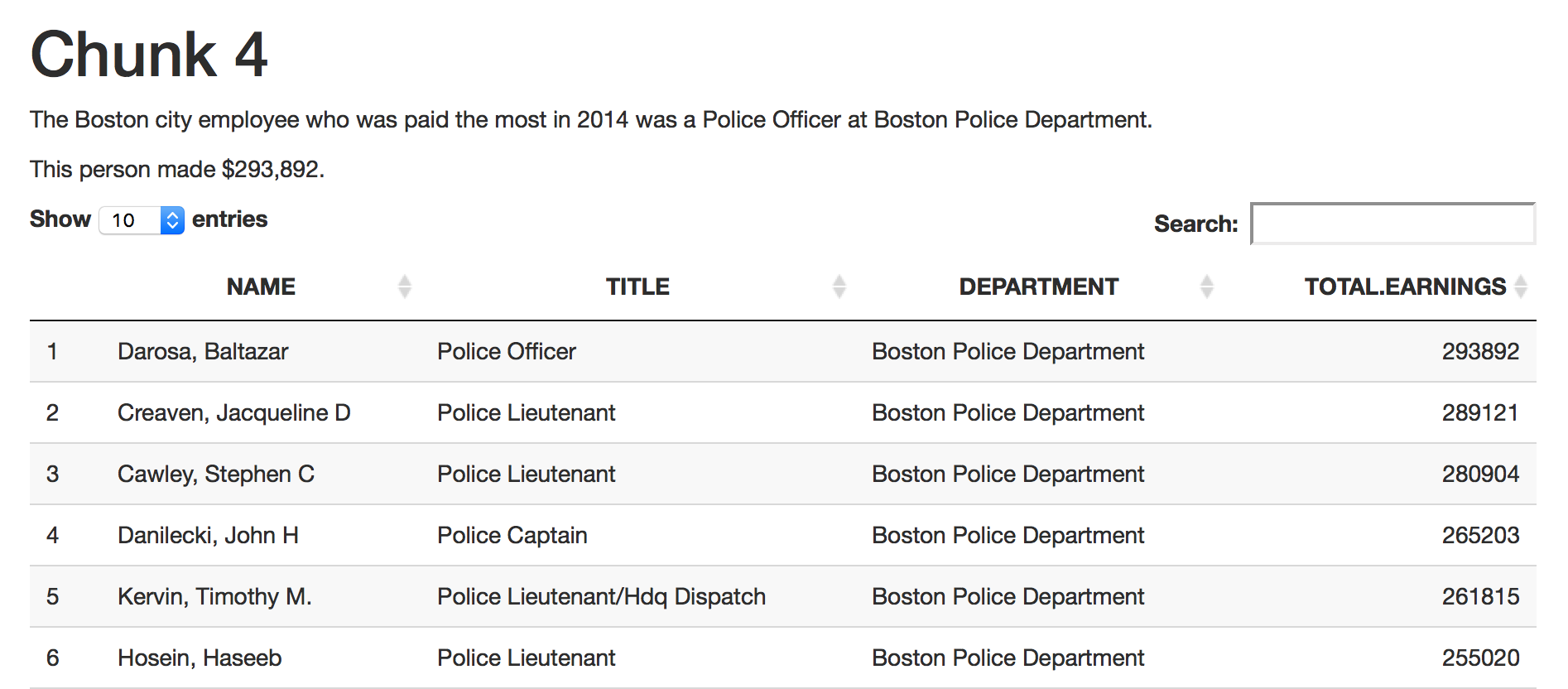
Task: Click Kervin, Timothy M. name cell
Action: click(x=214, y=596)
